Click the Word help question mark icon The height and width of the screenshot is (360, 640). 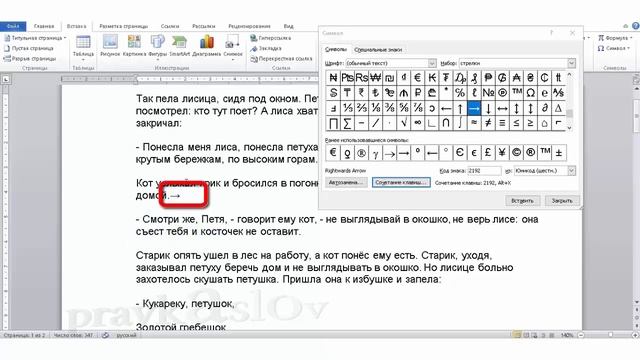tap(636, 26)
